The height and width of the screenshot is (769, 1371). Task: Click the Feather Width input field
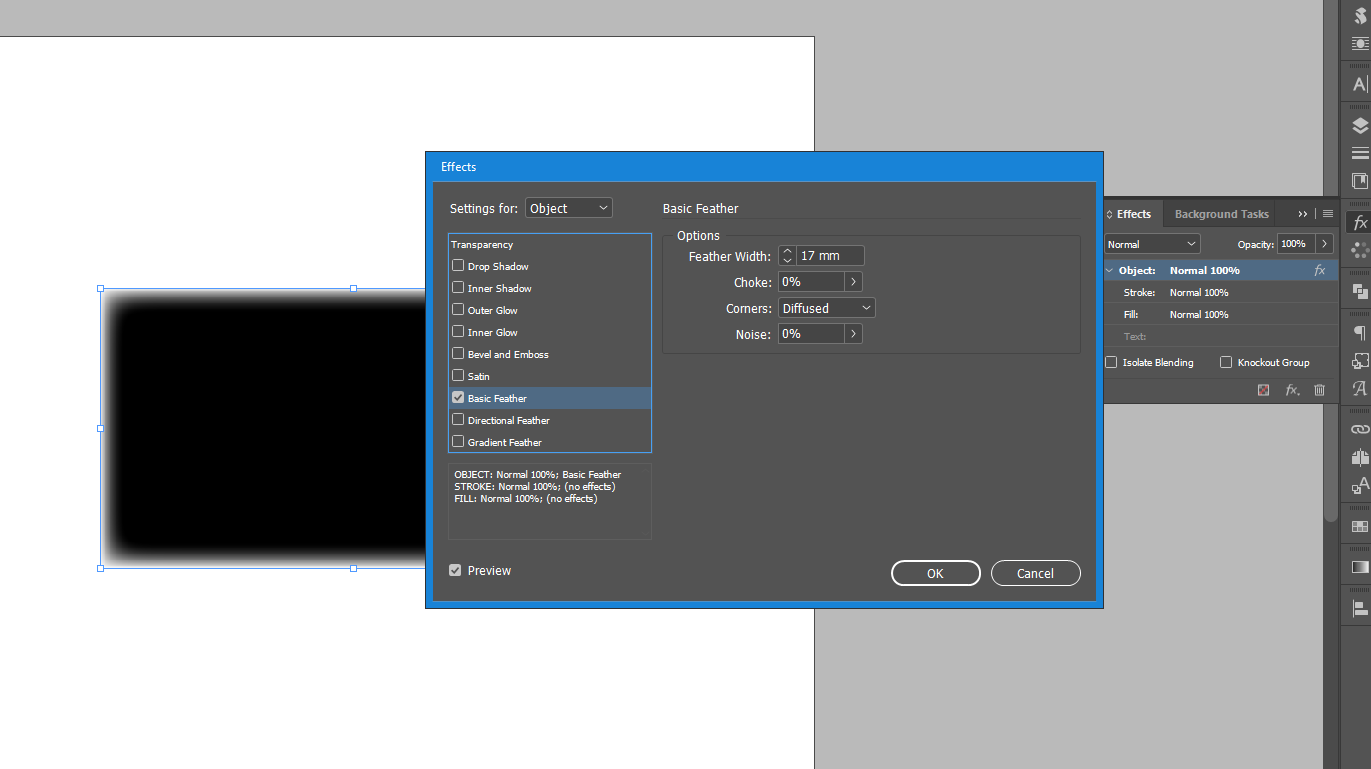click(x=830, y=256)
